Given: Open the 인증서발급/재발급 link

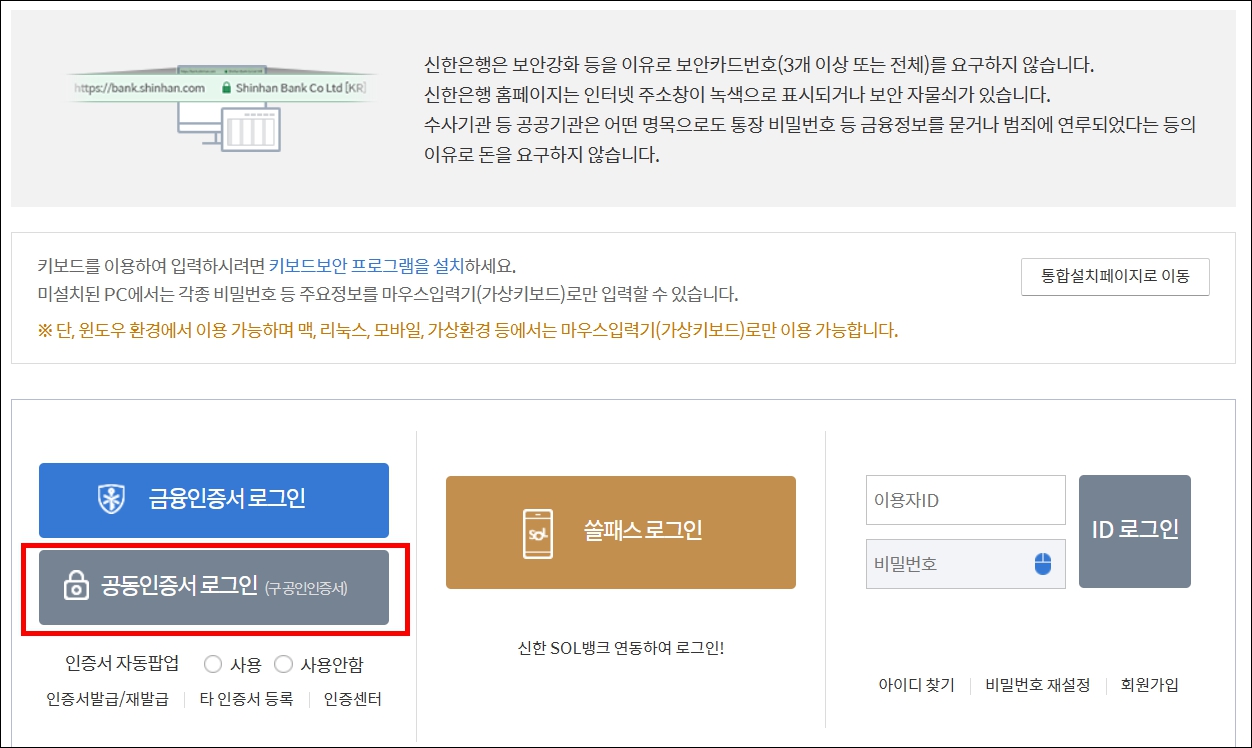Looking at the screenshot, I should [x=107, y=699].
